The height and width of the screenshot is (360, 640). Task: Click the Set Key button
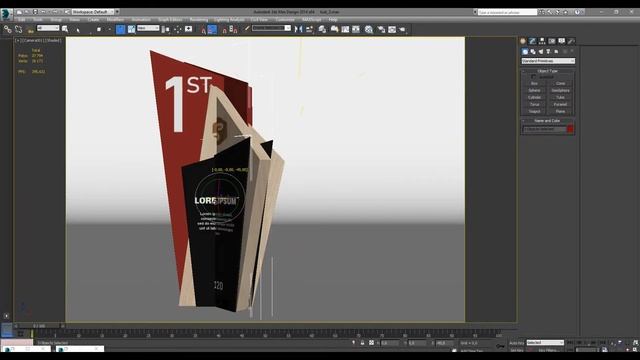516,350
